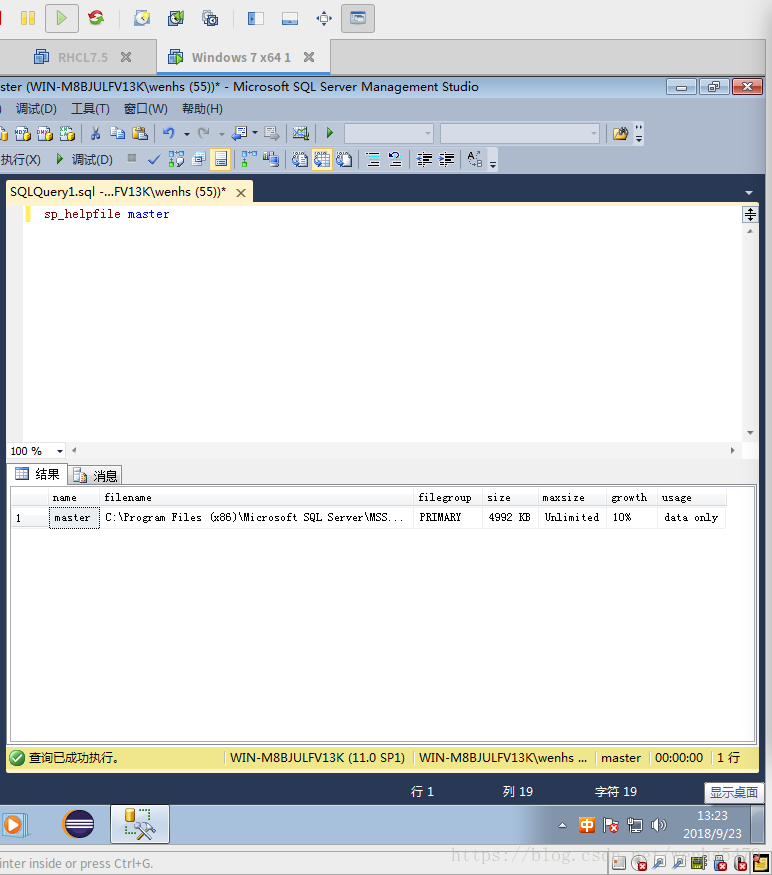Parse the query with the blue checkmark
The width and height of the screenshot is (772, 875).
coord(154,160)
